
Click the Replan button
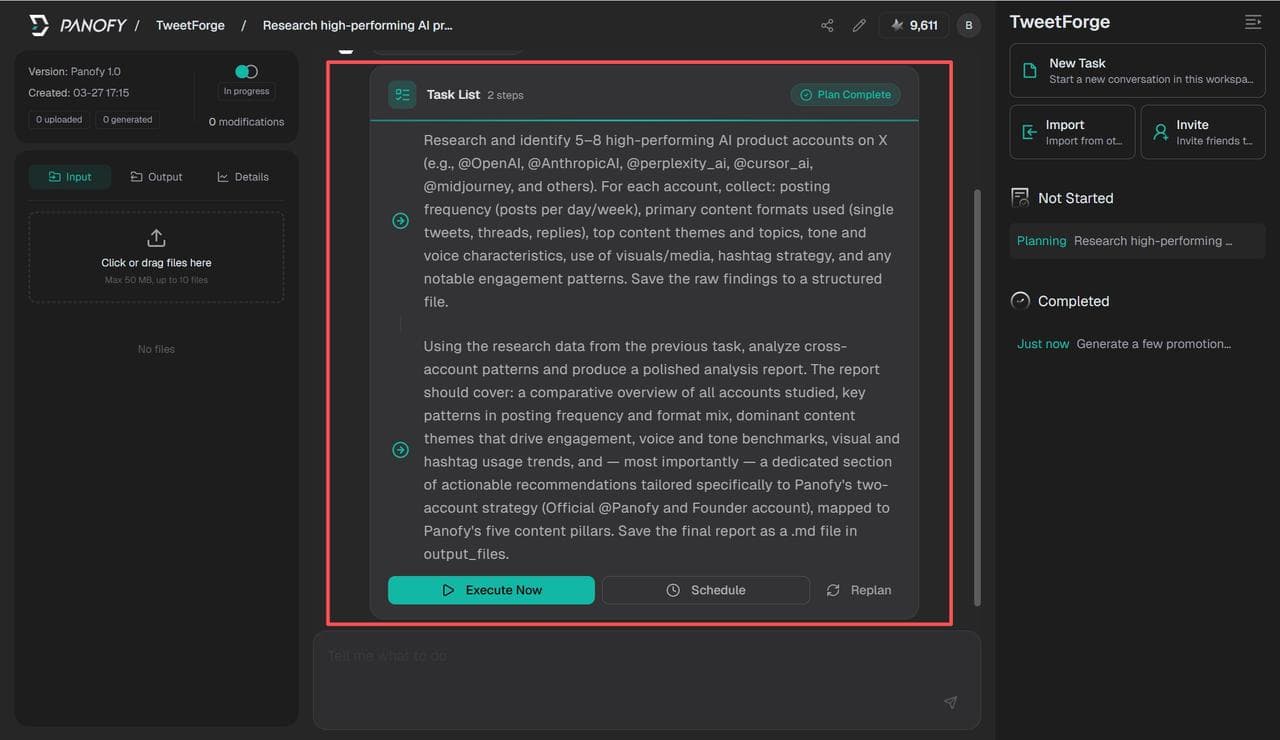[859, 590]
